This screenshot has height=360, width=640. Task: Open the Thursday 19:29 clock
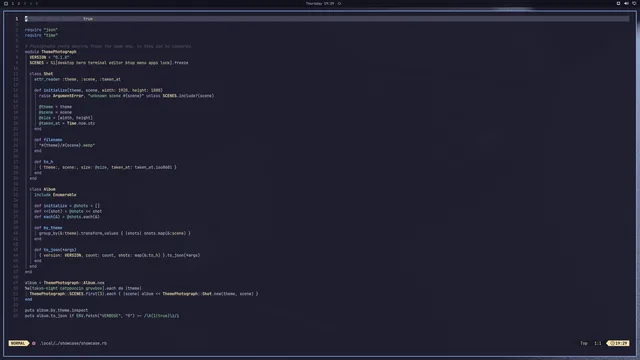tap(320, 3)
